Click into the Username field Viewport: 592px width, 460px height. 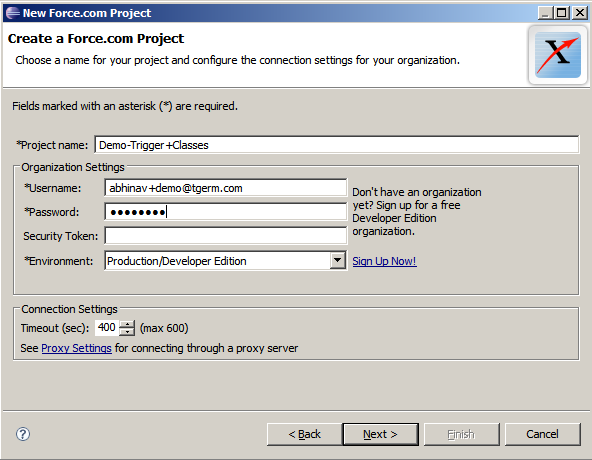[225, 188]
